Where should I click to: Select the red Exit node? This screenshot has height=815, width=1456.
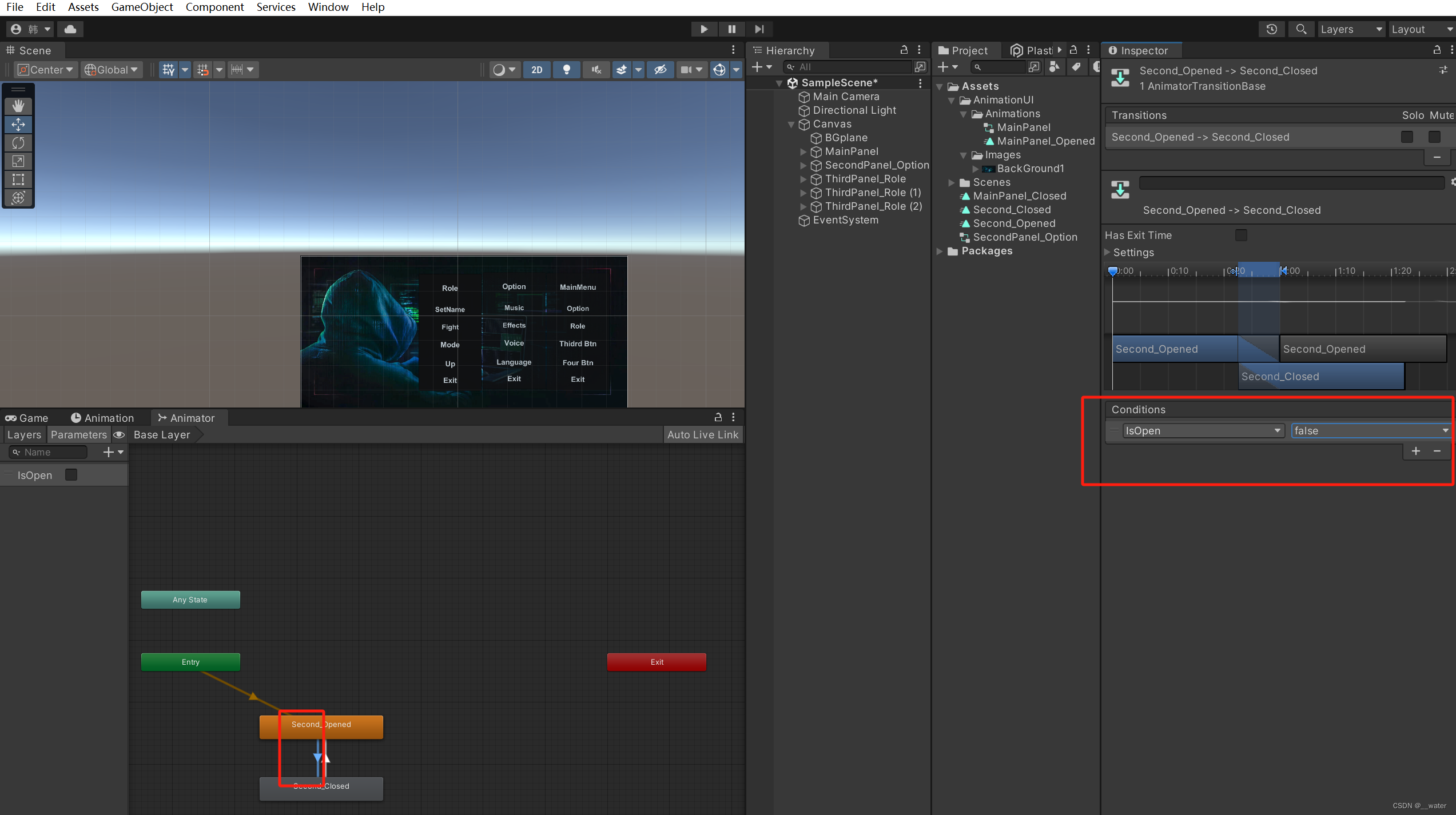click(657, 662)
